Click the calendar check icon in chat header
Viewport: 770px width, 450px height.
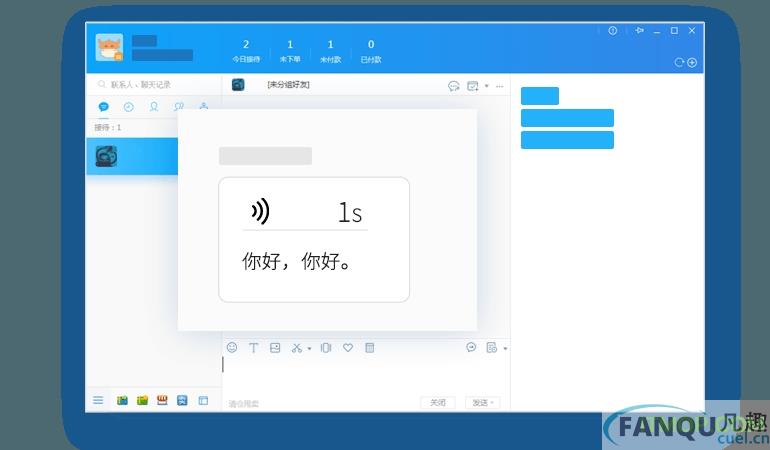pyautogui.click(x=472, y=86)
